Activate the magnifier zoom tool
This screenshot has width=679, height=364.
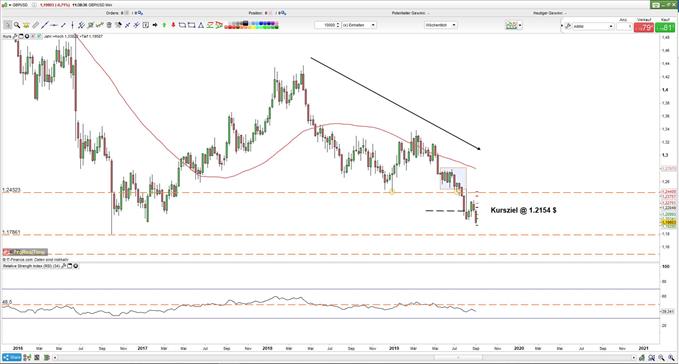[x=17, y=25]
